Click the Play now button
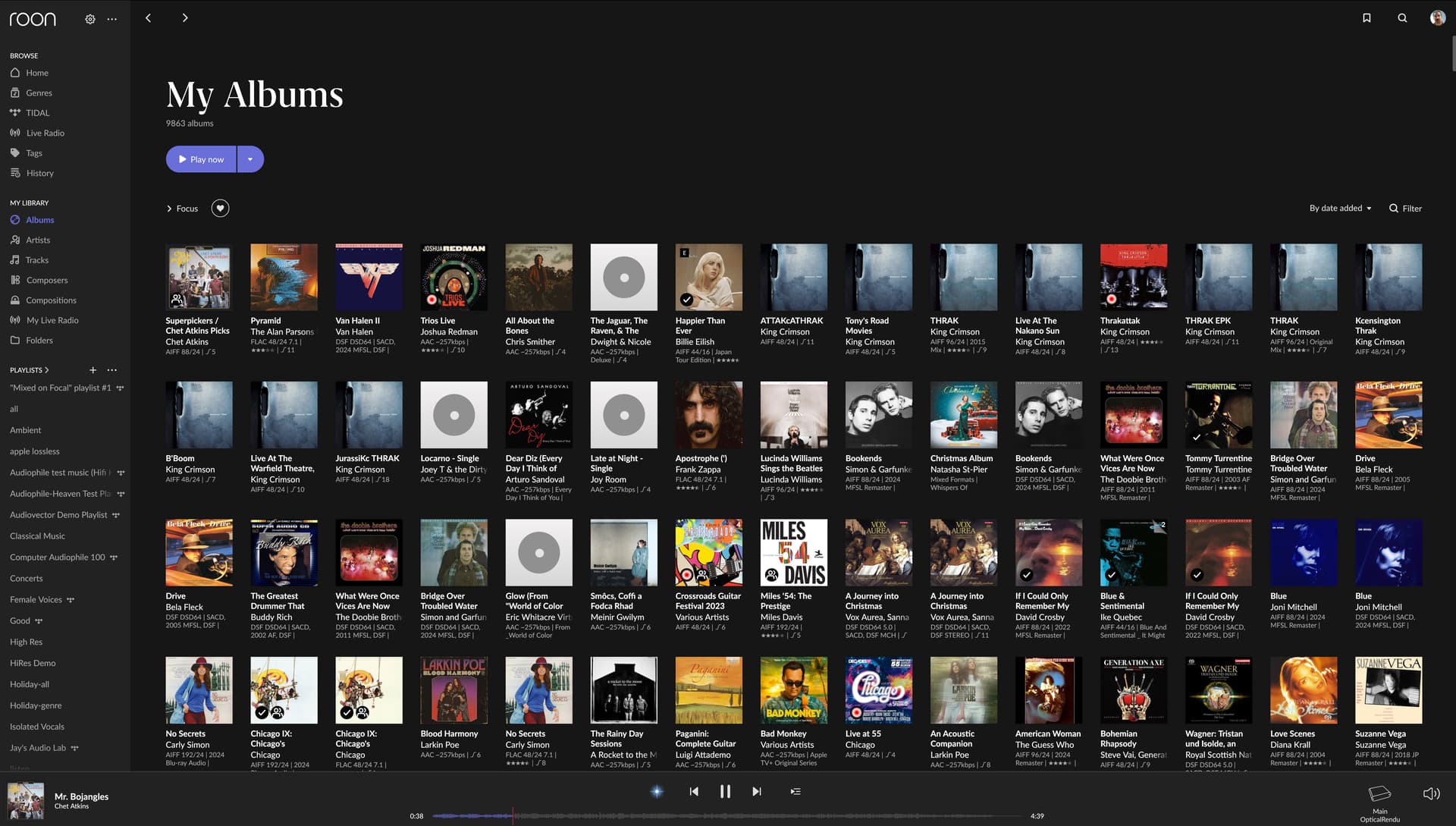The image size is (1456, 826). (x=201, y=159)
